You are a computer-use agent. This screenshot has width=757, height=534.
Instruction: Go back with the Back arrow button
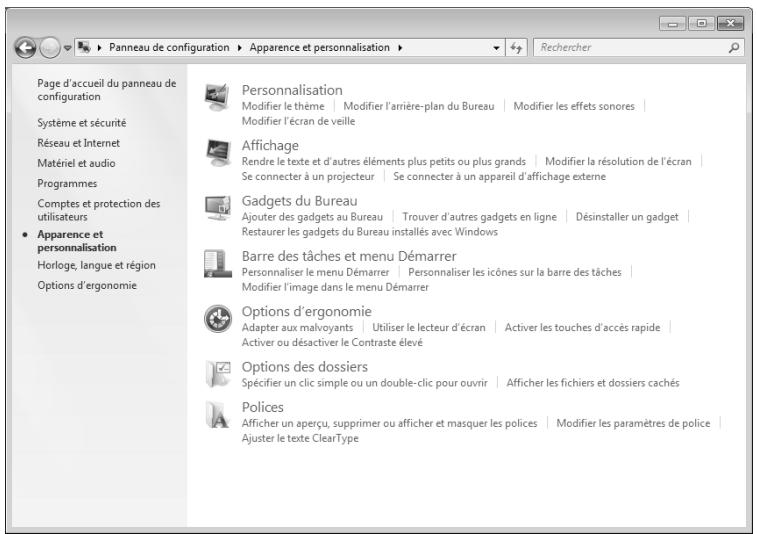tap(25, 48)
